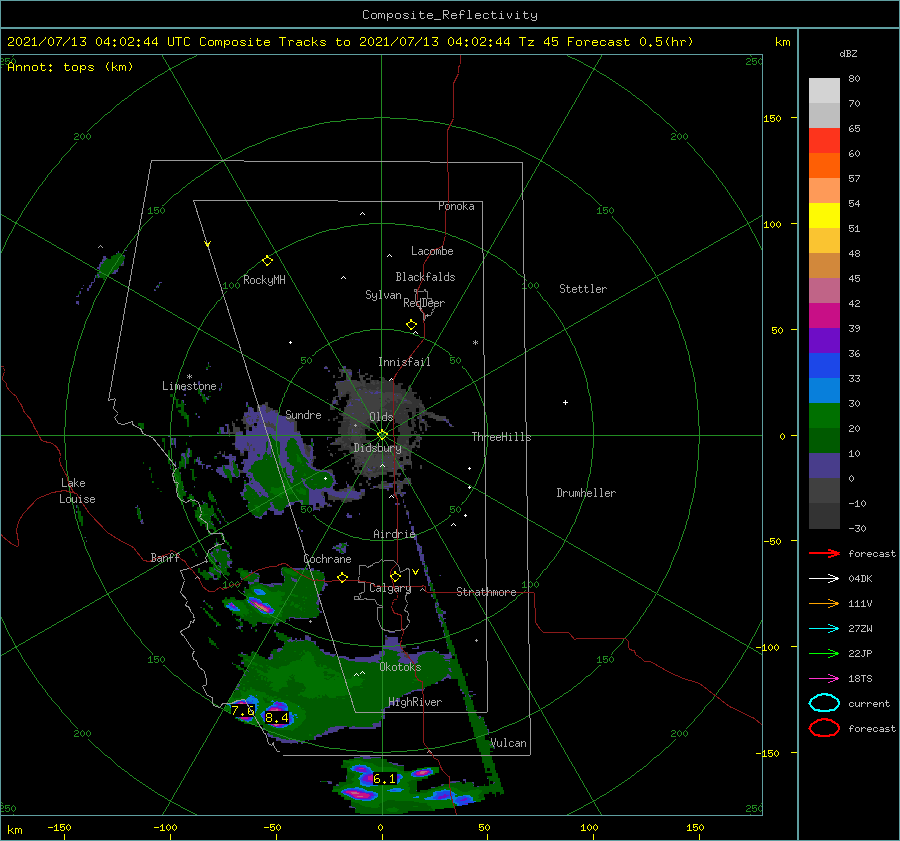
Task: Click the RedDeer city label
Action: click(x=424, y=303)
